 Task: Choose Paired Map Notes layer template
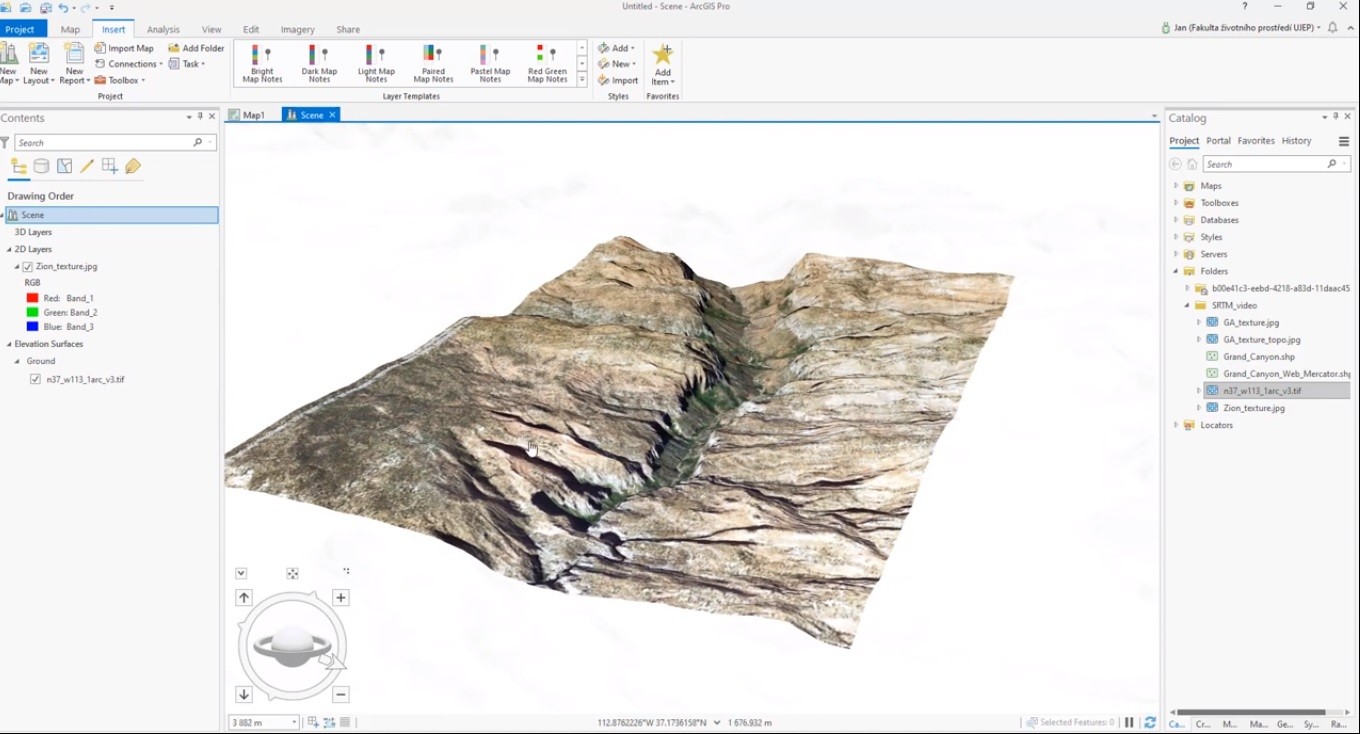click(x=433, y=64)
